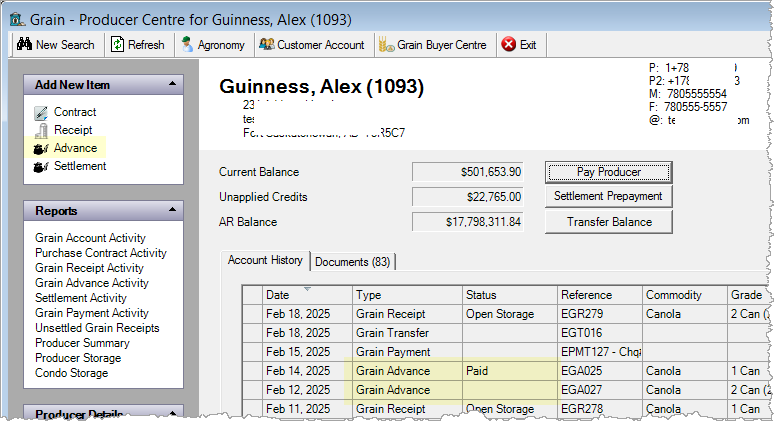Click the Current Balance value field
The image size is (774, 421).
click(x=467, y=172)
